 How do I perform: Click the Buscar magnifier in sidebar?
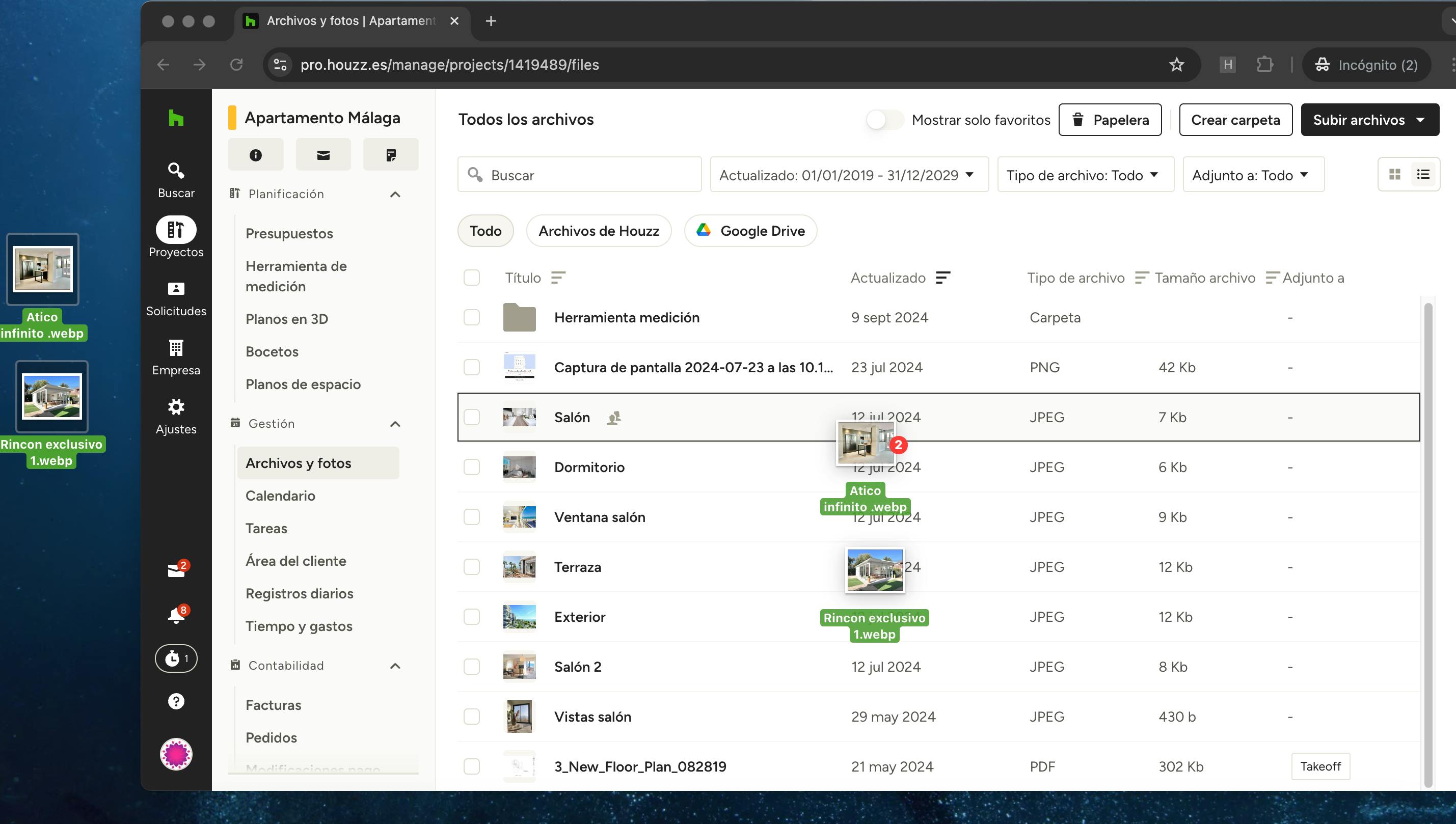tap(176, 170)
